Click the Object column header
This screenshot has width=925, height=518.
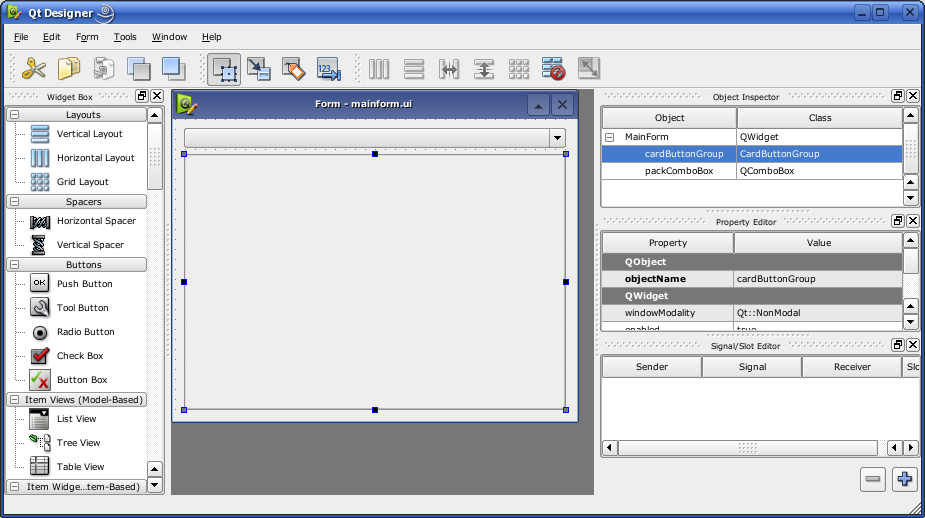click(670, 118)
